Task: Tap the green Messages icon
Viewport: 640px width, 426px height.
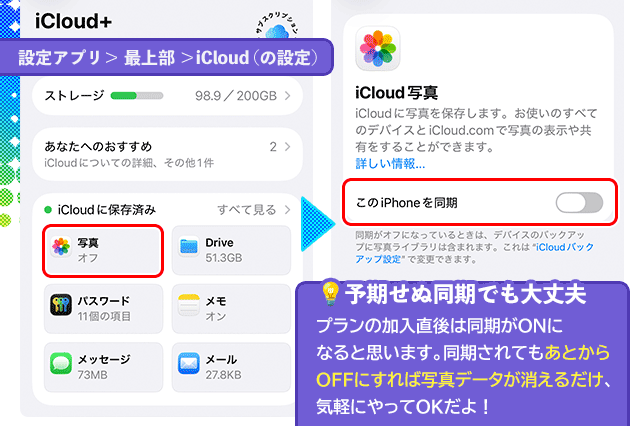Action: pos(61,365)
